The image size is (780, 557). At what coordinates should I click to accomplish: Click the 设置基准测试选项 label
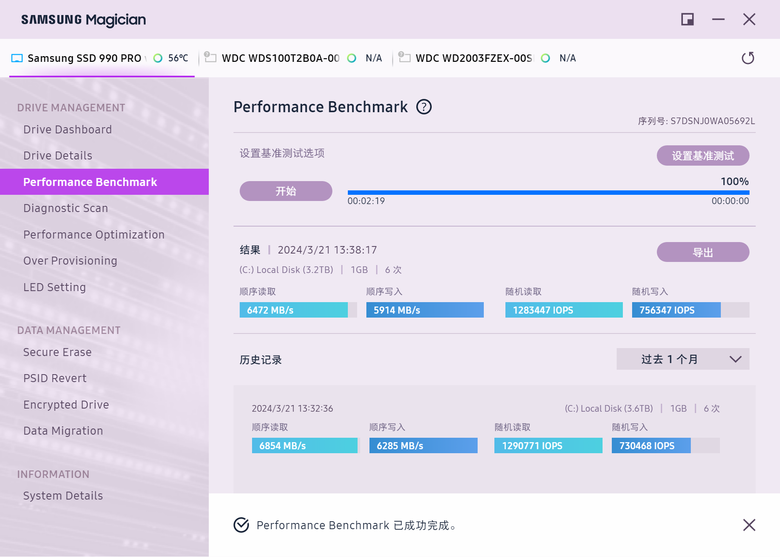coord(282,153)
